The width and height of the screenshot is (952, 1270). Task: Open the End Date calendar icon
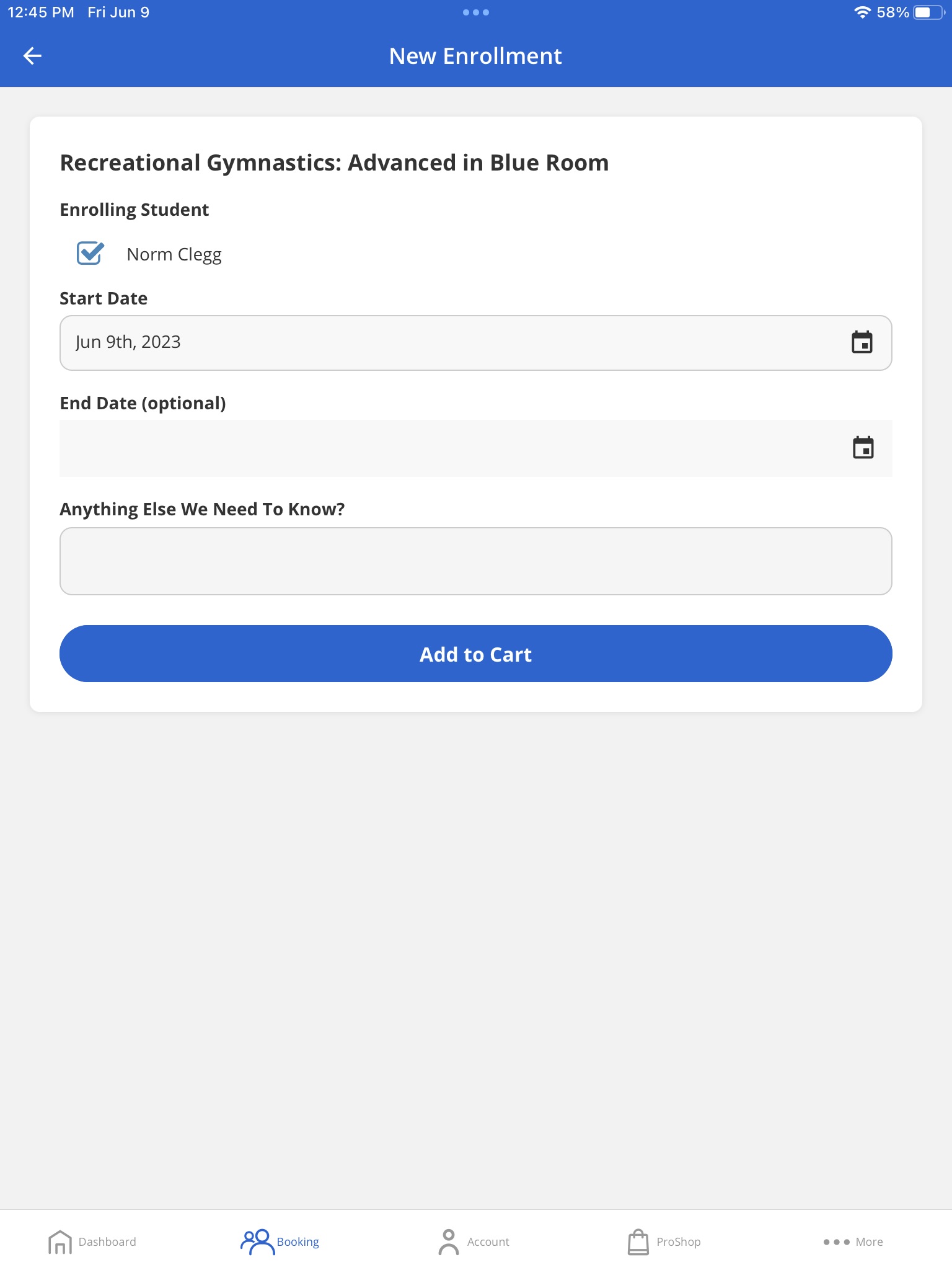click(x=863, y=448)
